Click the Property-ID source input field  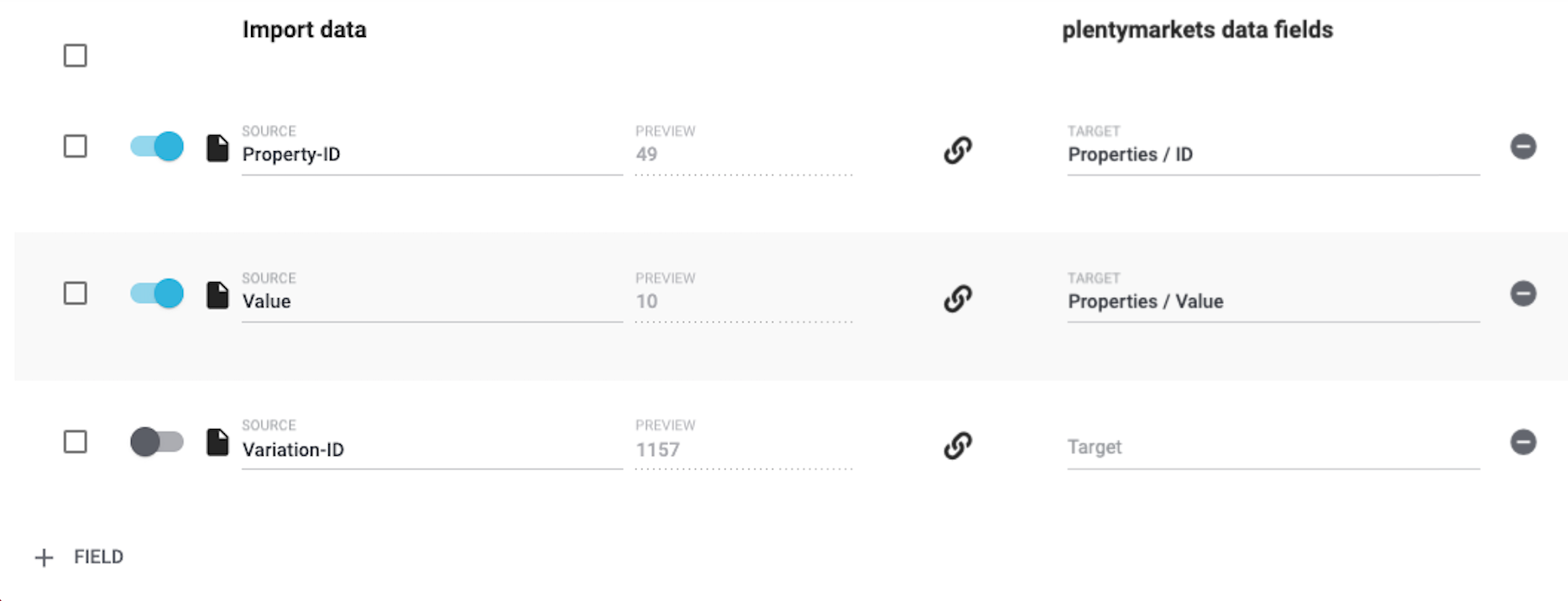point(431,154)
